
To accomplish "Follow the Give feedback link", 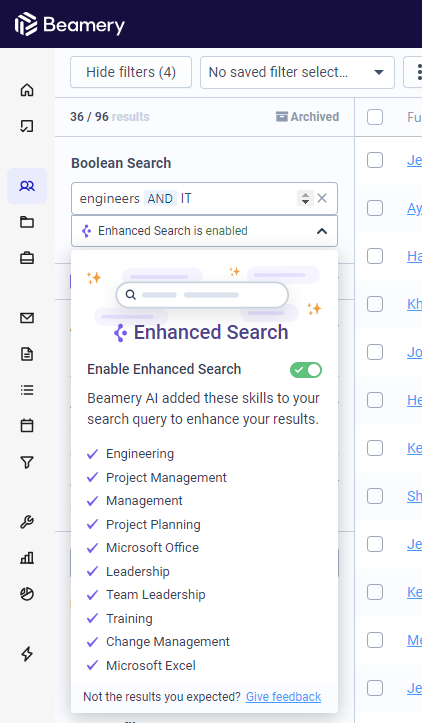I will (x=283, y=697).
